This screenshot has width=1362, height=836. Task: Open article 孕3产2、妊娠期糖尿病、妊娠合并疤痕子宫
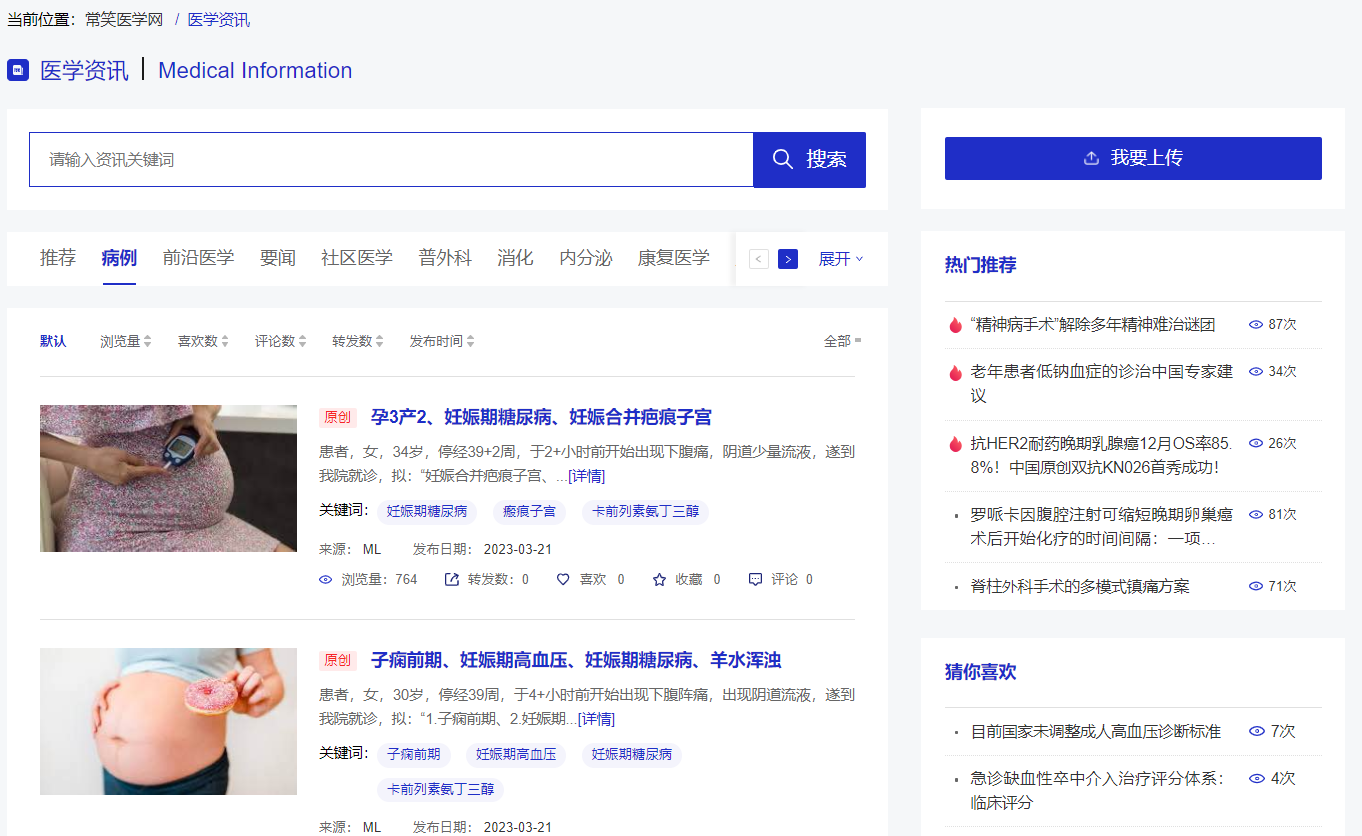coord(541,417)
